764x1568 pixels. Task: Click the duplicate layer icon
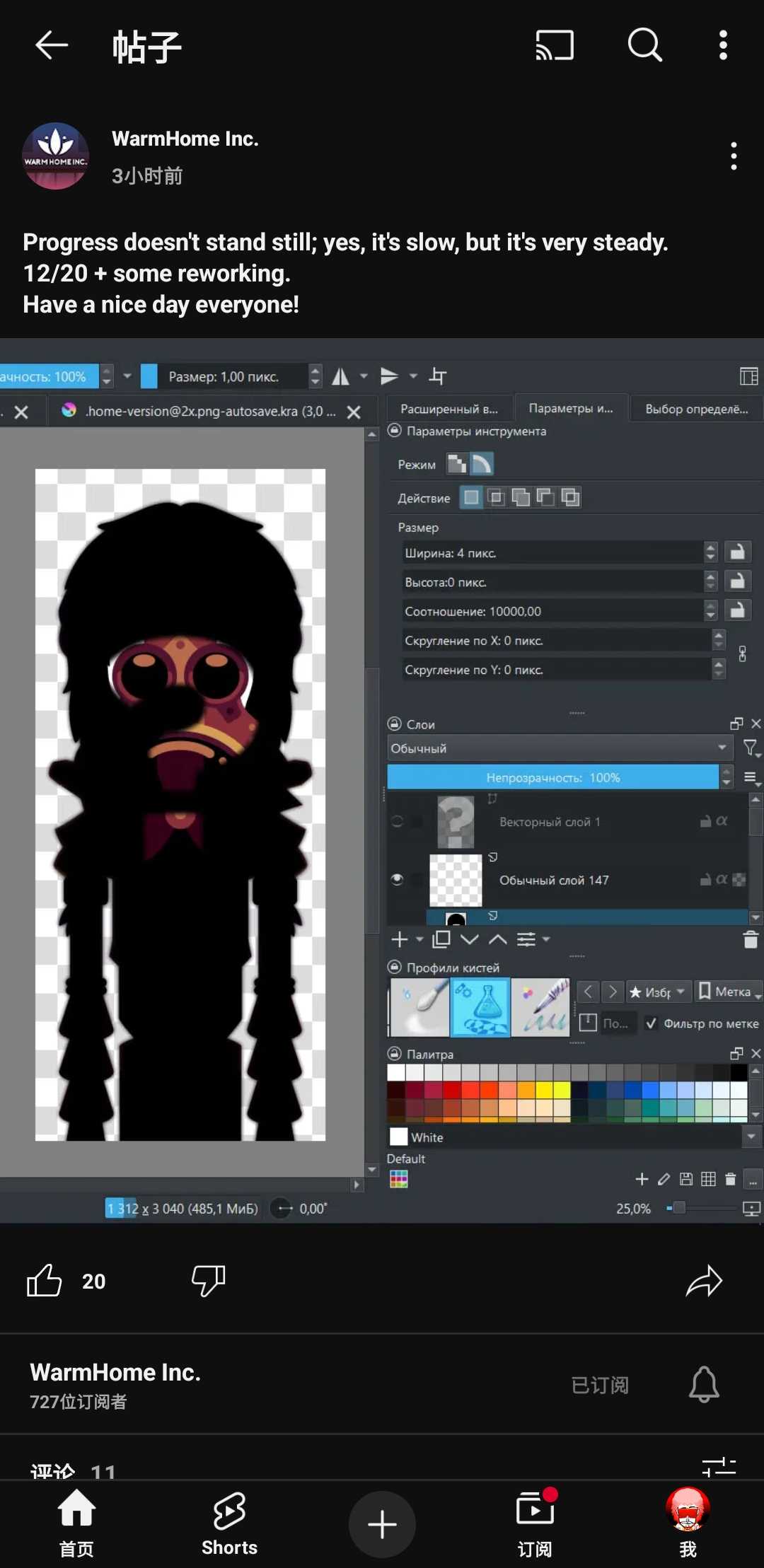[441, 939]
